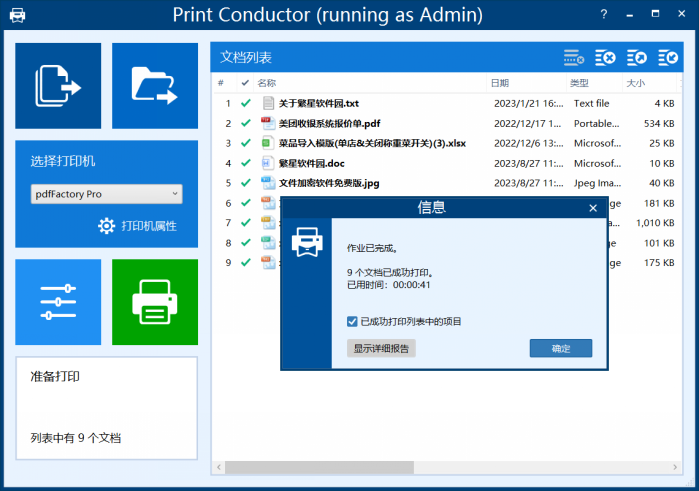The width and height of the screenshot is (699, 491).
Task: Select 繁星软件园.doc file name
Action: [312, 163]
